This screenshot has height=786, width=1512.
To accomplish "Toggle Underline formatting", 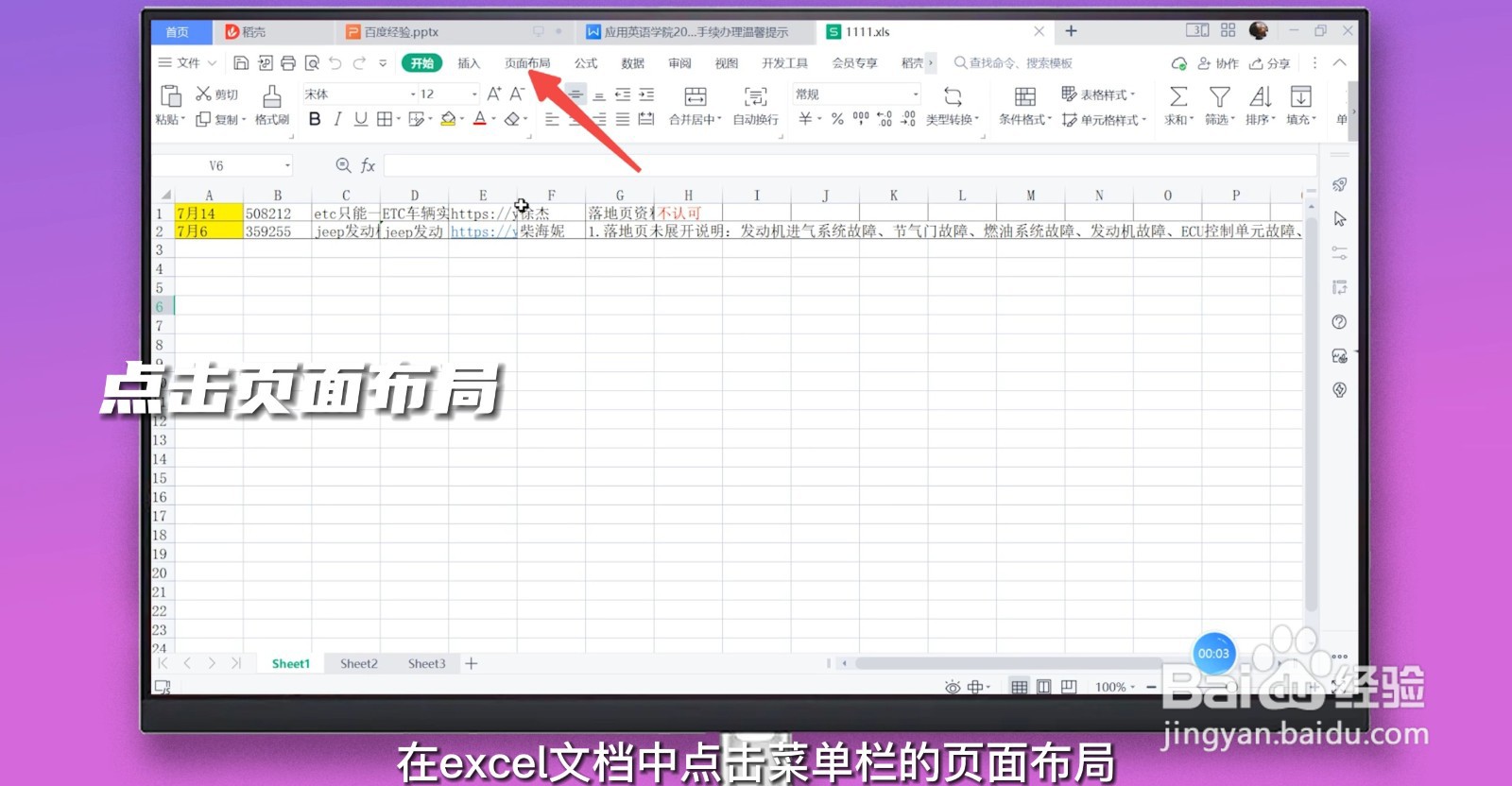I will coord(360,119).
